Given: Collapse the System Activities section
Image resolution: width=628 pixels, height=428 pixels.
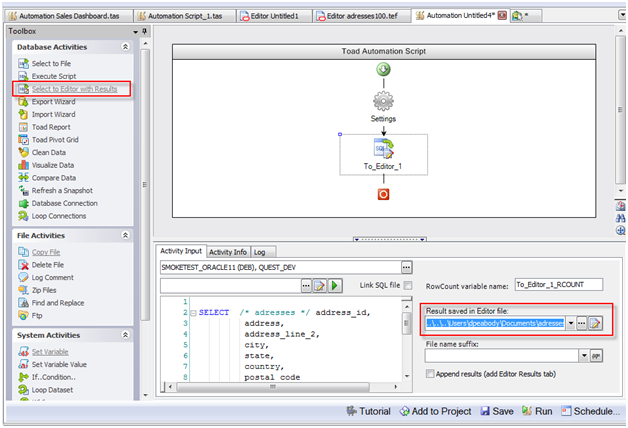Looking at the screenshot, I should coord(125,335).
